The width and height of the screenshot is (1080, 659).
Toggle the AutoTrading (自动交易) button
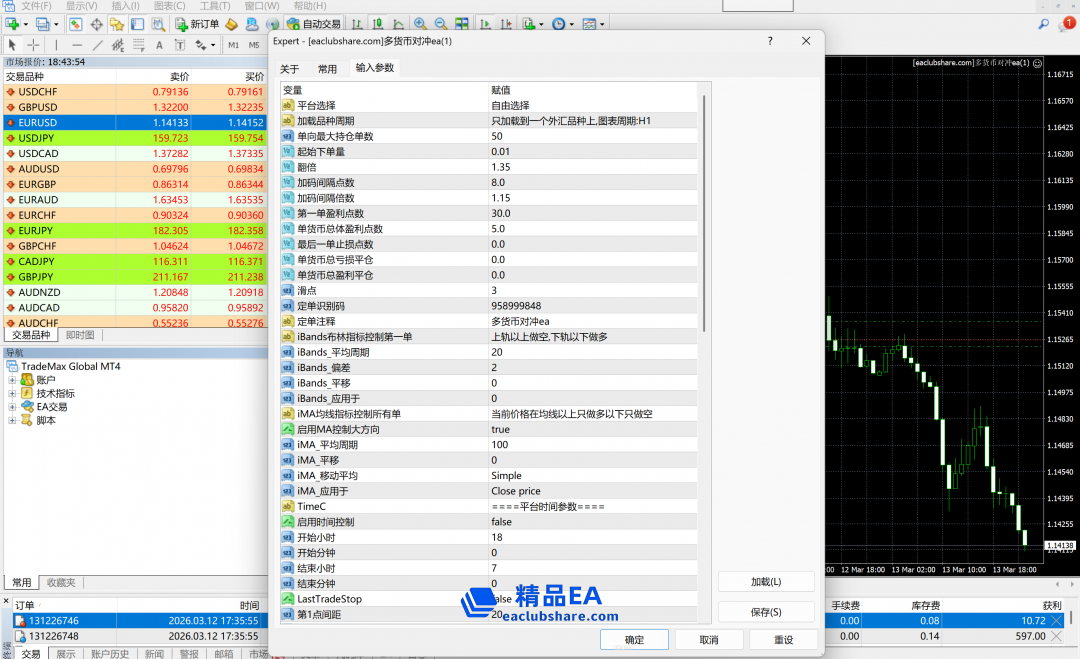(x=313, y=24)
